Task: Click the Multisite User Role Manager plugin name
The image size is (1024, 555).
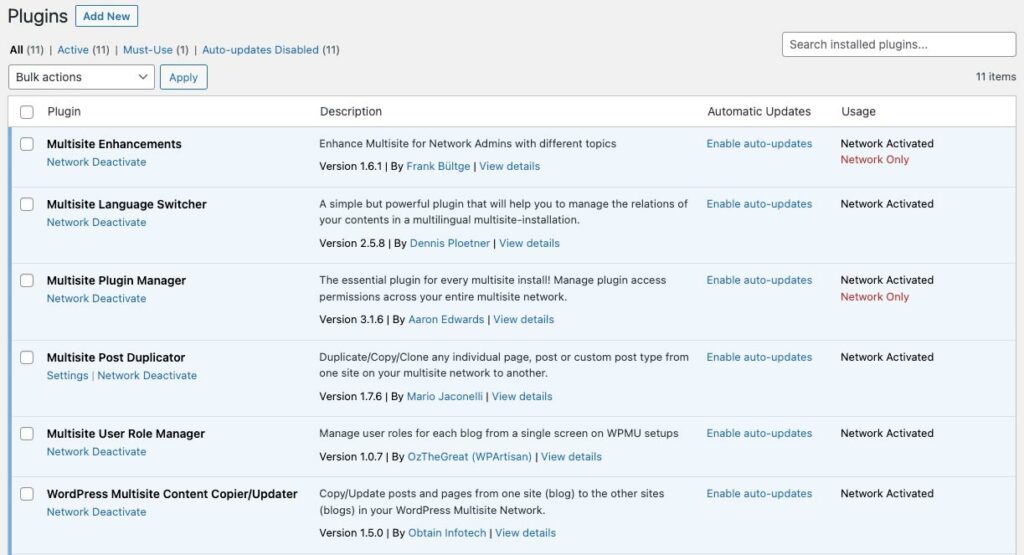Action: (x=126, y=434)
